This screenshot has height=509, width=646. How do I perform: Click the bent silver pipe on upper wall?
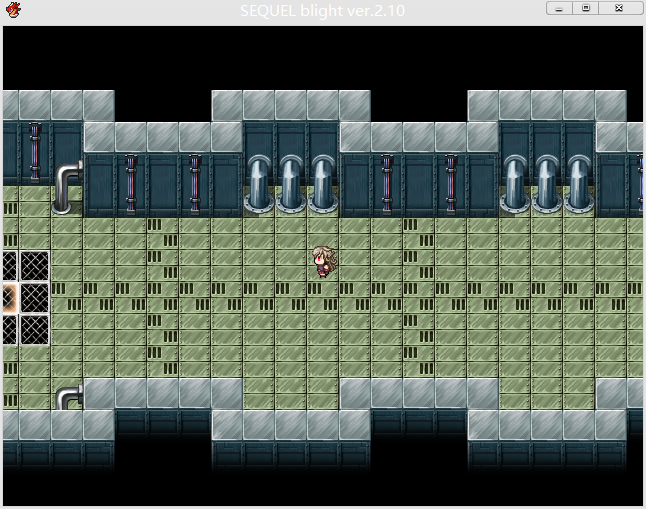68,188
